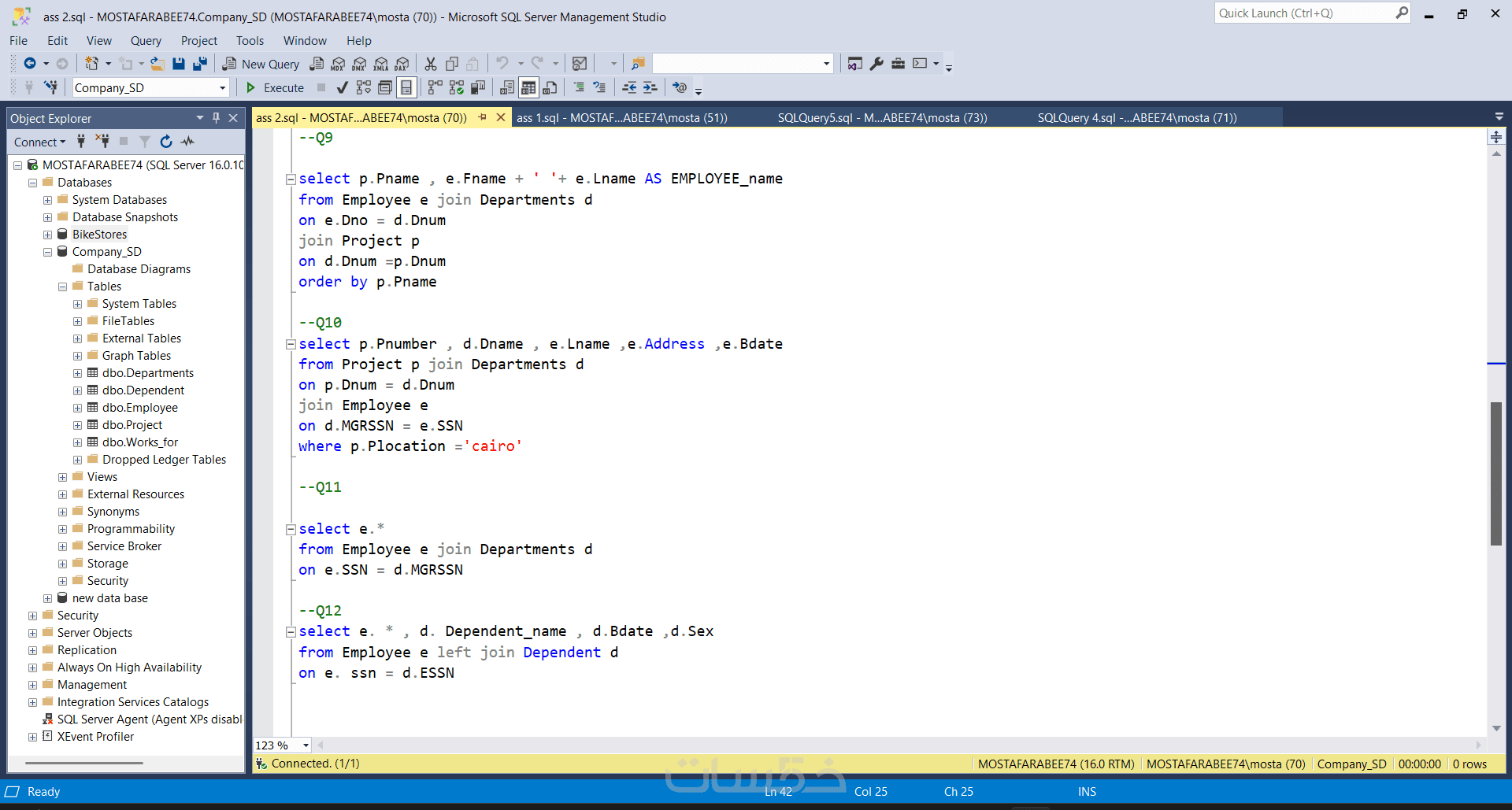Click the Toolbox icon
Image resolution: width=1512 pixels, height=810 pixels.
click(x=898, y=64)
